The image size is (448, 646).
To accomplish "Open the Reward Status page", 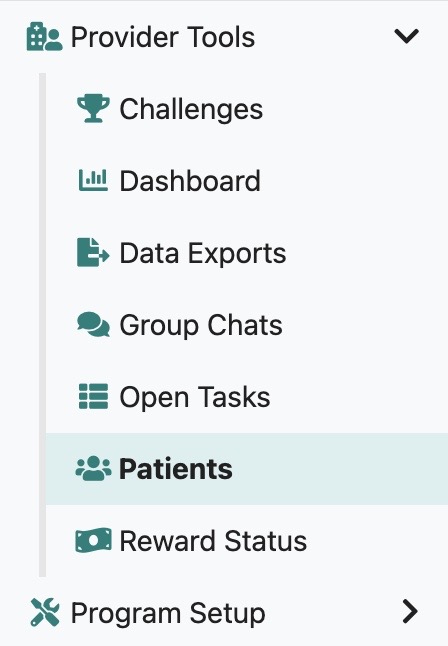I will pos(247,541).
